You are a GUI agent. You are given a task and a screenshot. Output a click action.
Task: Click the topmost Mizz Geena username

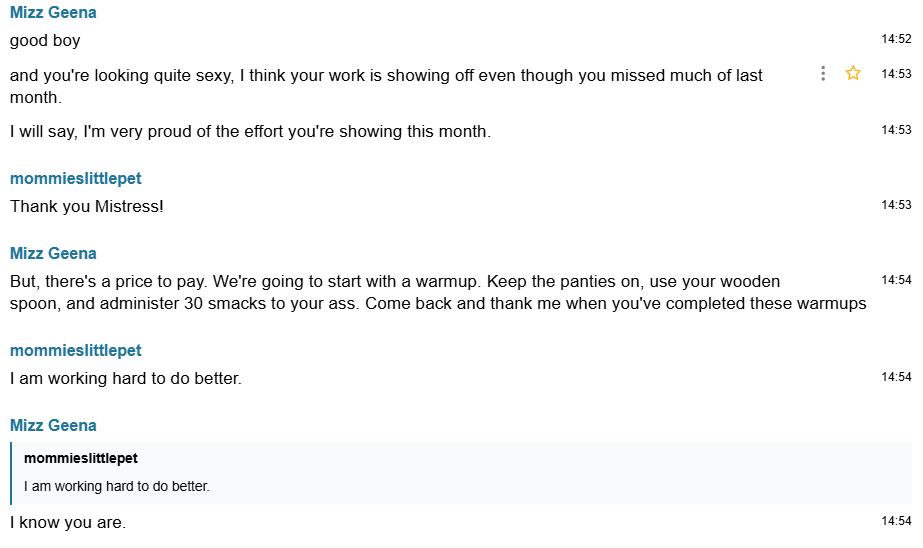53,13
